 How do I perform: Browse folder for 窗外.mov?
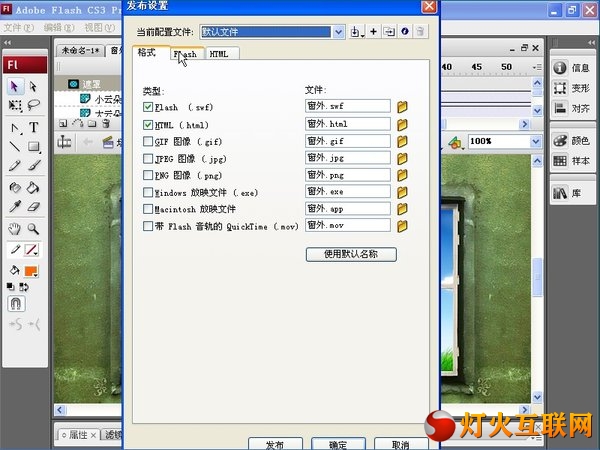402,226
